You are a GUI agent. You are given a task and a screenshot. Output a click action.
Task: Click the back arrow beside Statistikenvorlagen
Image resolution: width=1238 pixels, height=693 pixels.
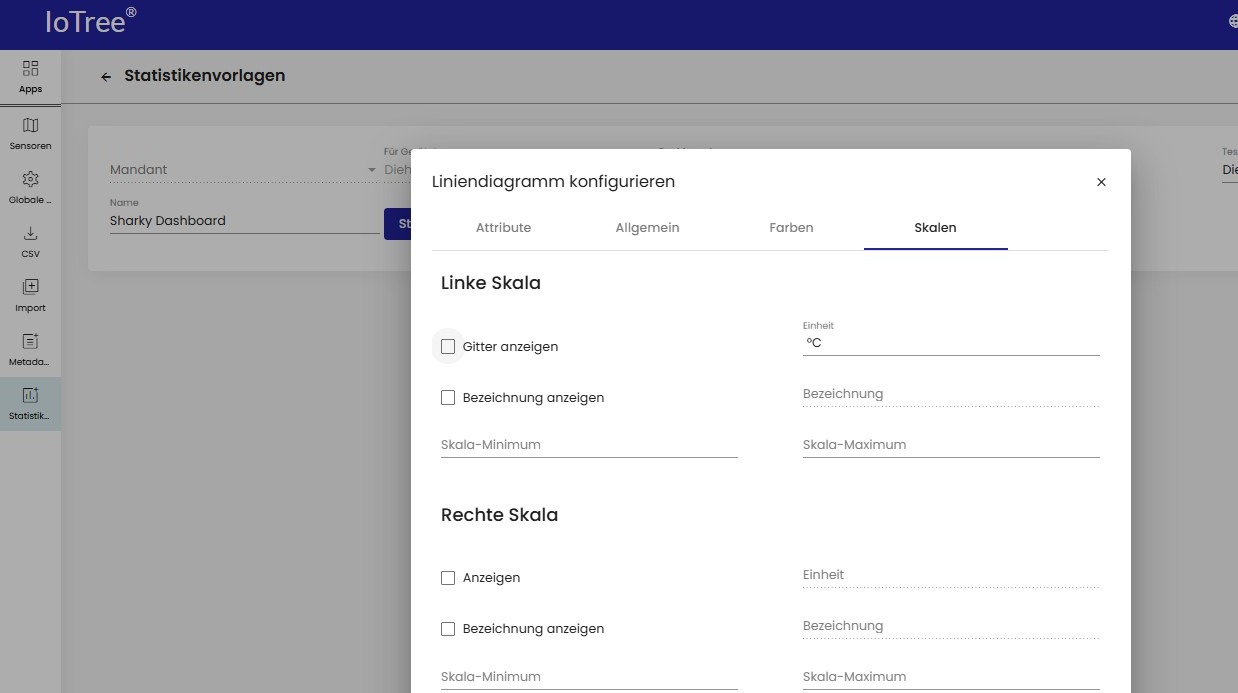tap(106, 77)
